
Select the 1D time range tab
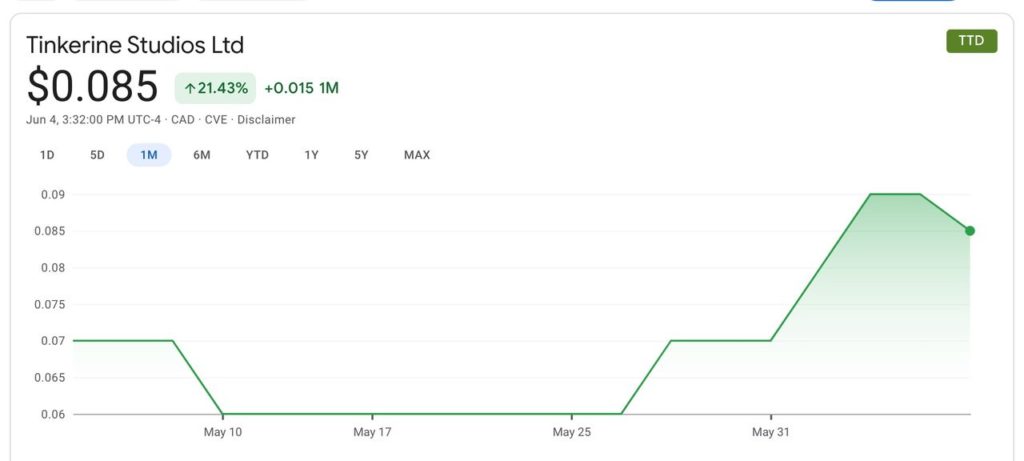point(47,155)
